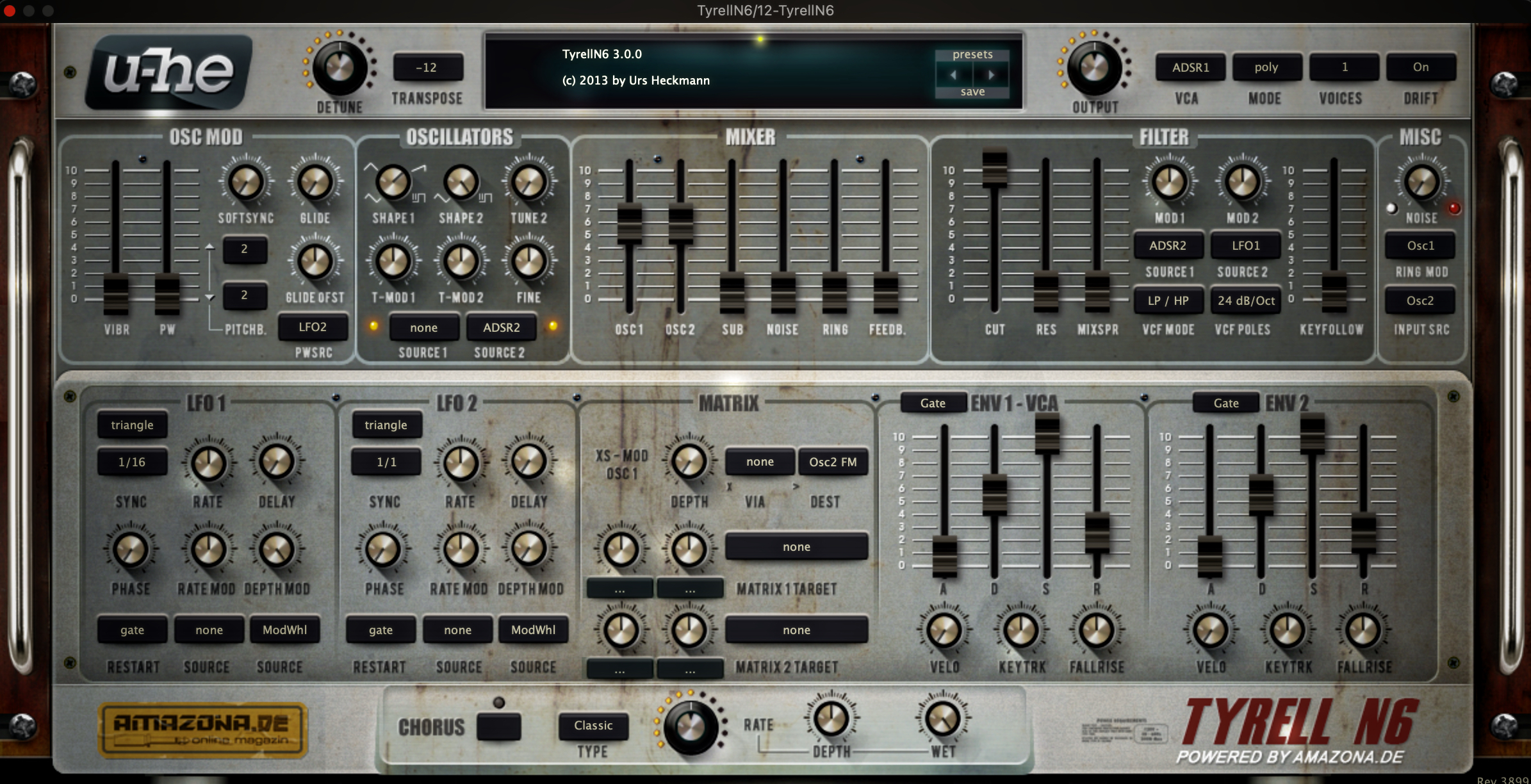The width and height of the screenshot is (1531, 784).
Task: Click the filter Mod 2 knob
Action: (1242, 182)
